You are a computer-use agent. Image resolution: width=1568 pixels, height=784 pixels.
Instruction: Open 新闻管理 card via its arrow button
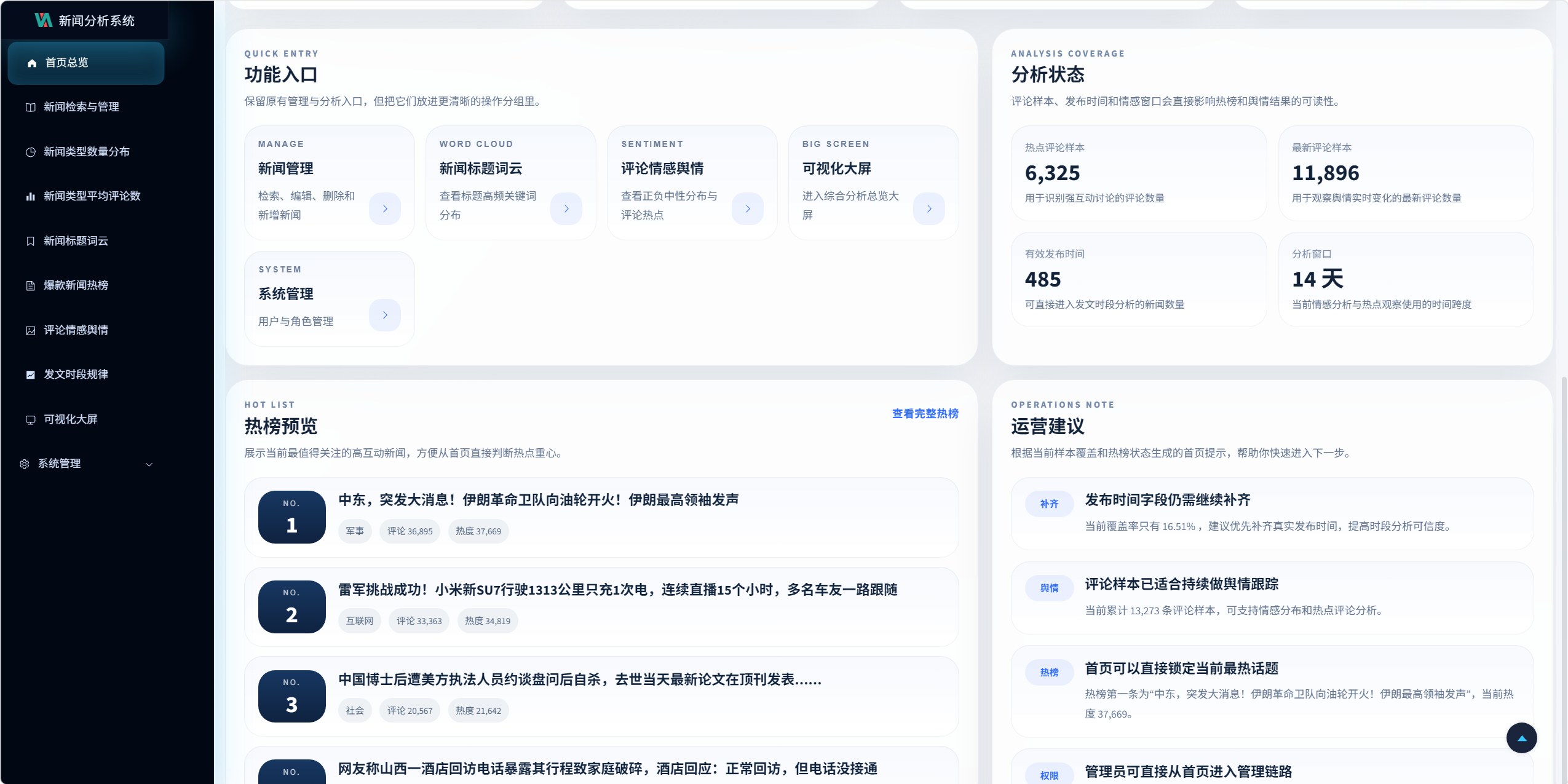point(385,209)
